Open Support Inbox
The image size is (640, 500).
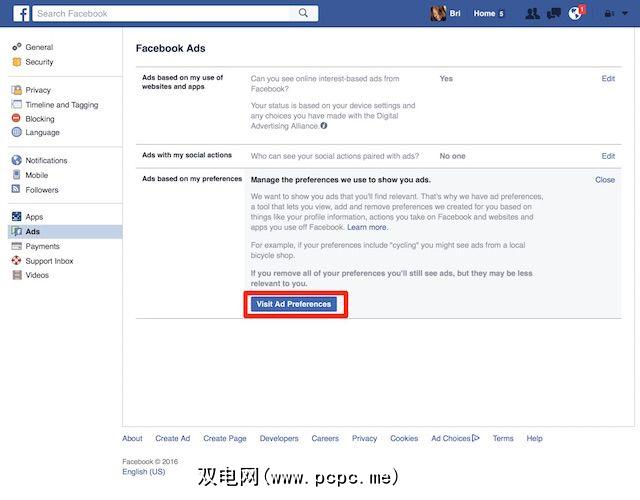(49, 261)
